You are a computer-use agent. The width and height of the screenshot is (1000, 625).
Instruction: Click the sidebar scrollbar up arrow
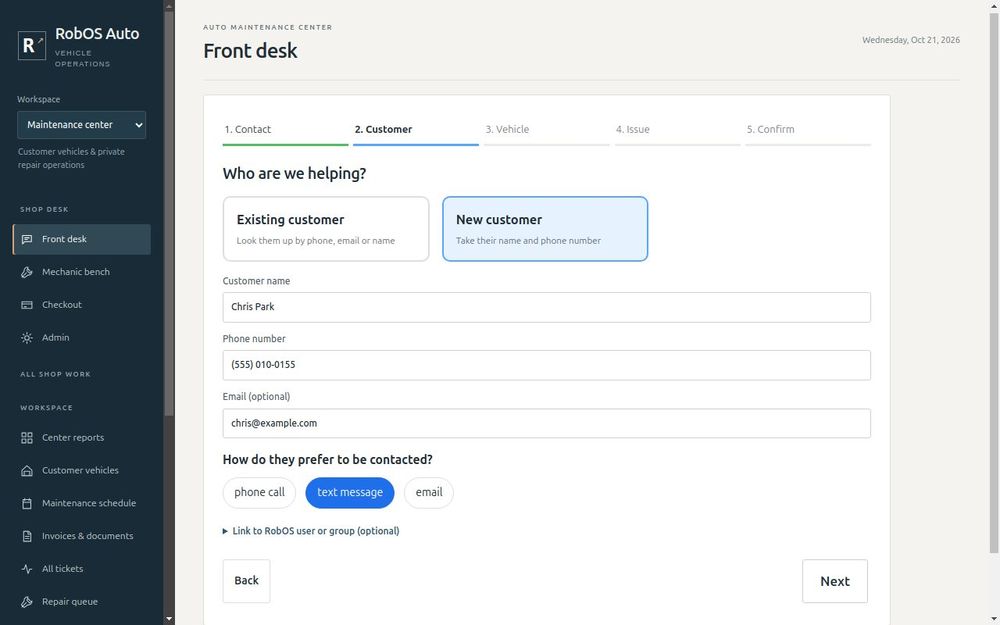click(169, 6)
